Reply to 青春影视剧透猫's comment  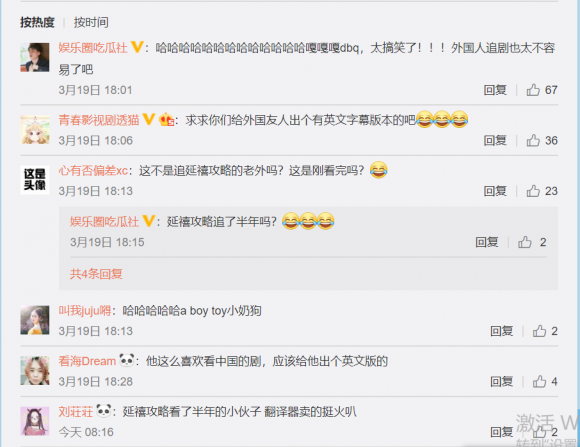point(495,140)
